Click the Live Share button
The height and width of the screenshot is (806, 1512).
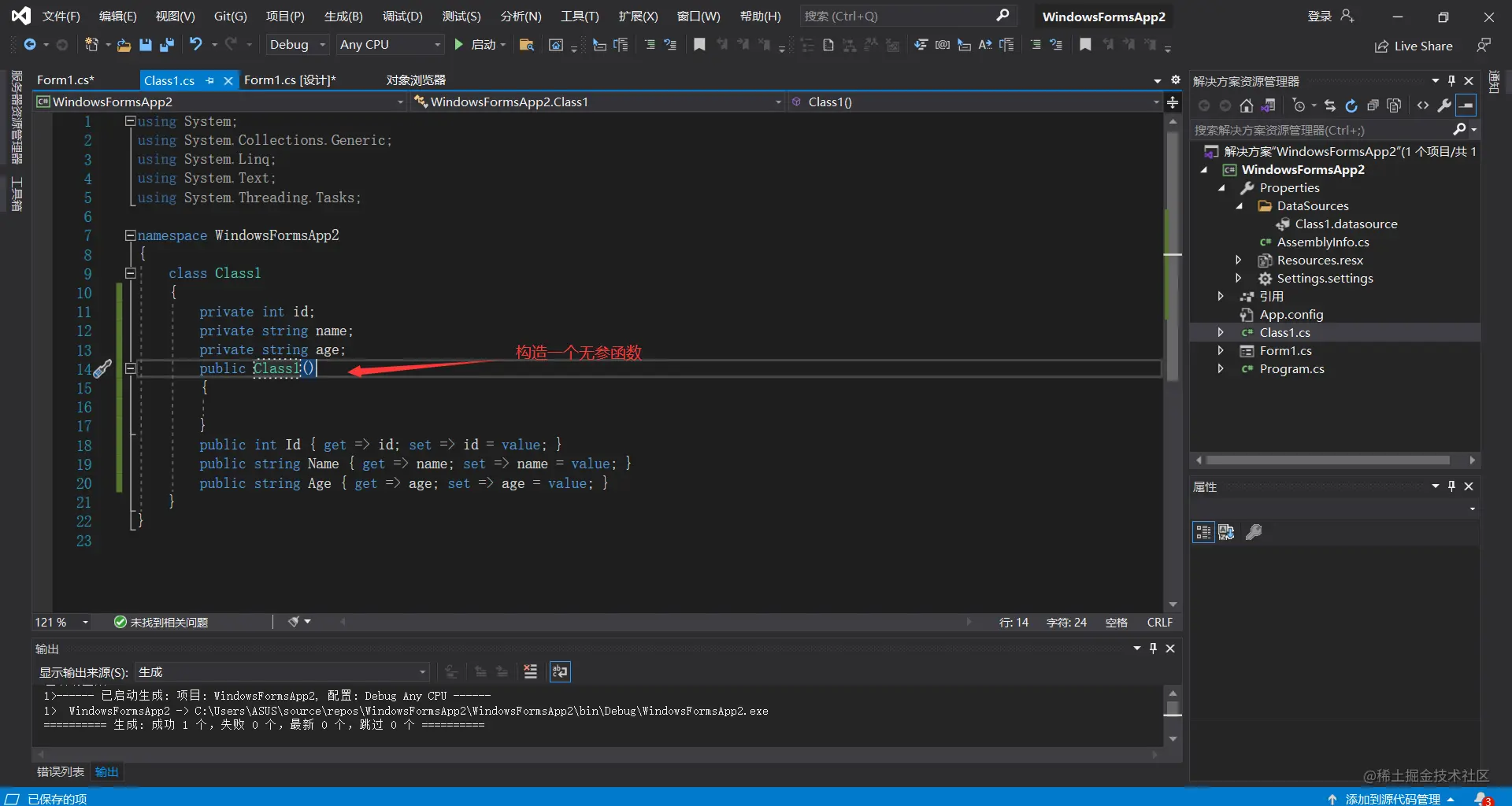coord(1414,46)
